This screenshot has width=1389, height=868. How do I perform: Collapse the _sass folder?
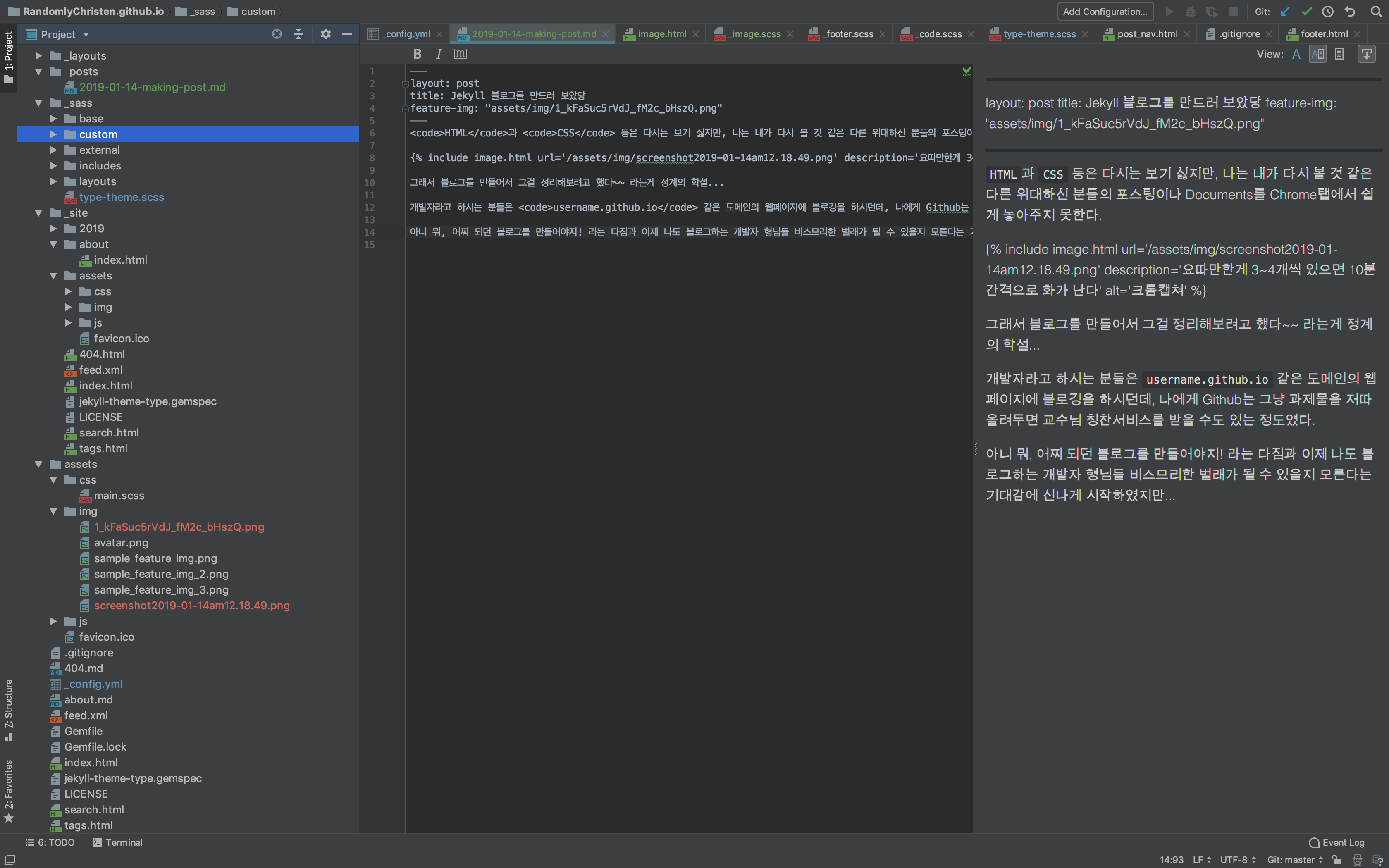click(x=38, y=103)
